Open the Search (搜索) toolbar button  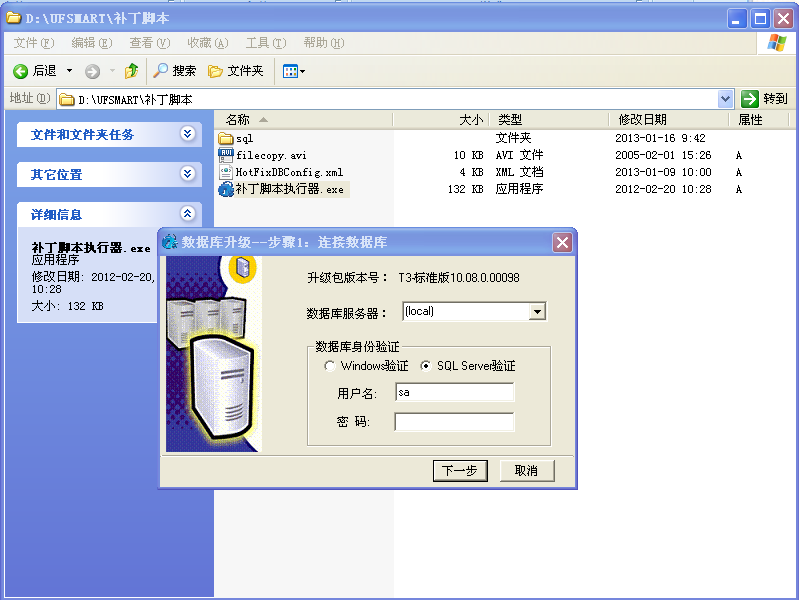(175, 71)
